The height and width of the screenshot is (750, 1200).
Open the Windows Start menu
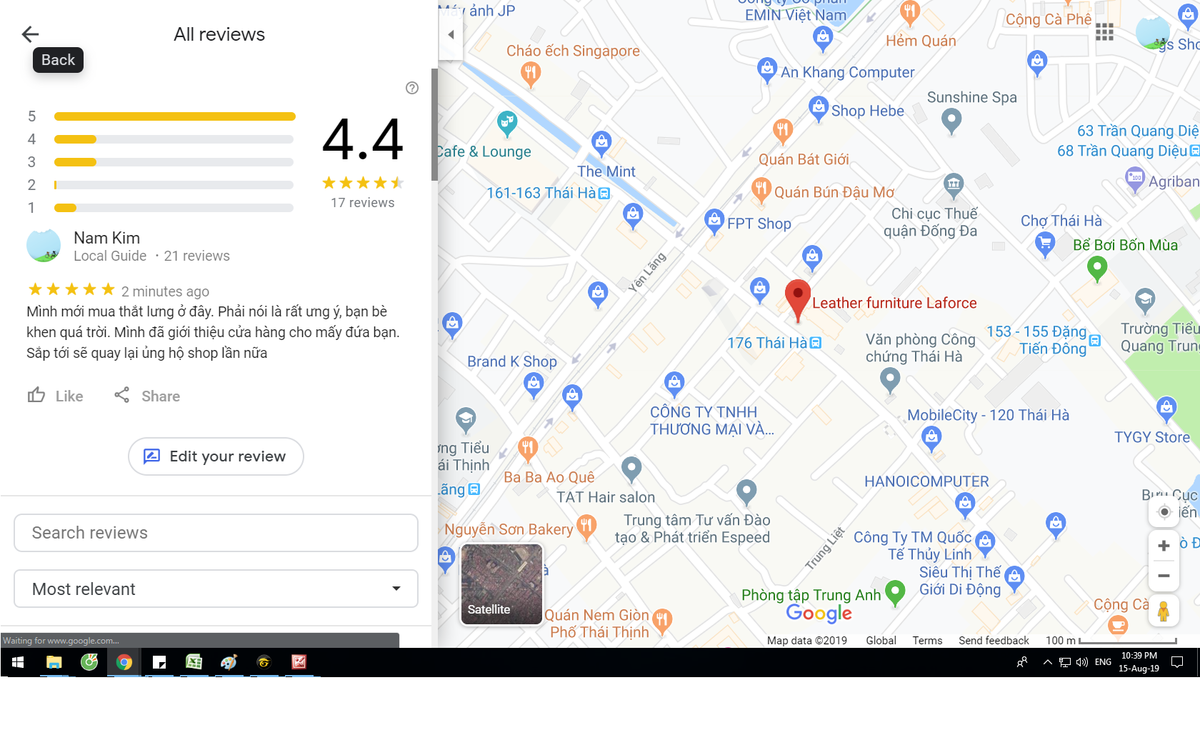pos(17,662)
